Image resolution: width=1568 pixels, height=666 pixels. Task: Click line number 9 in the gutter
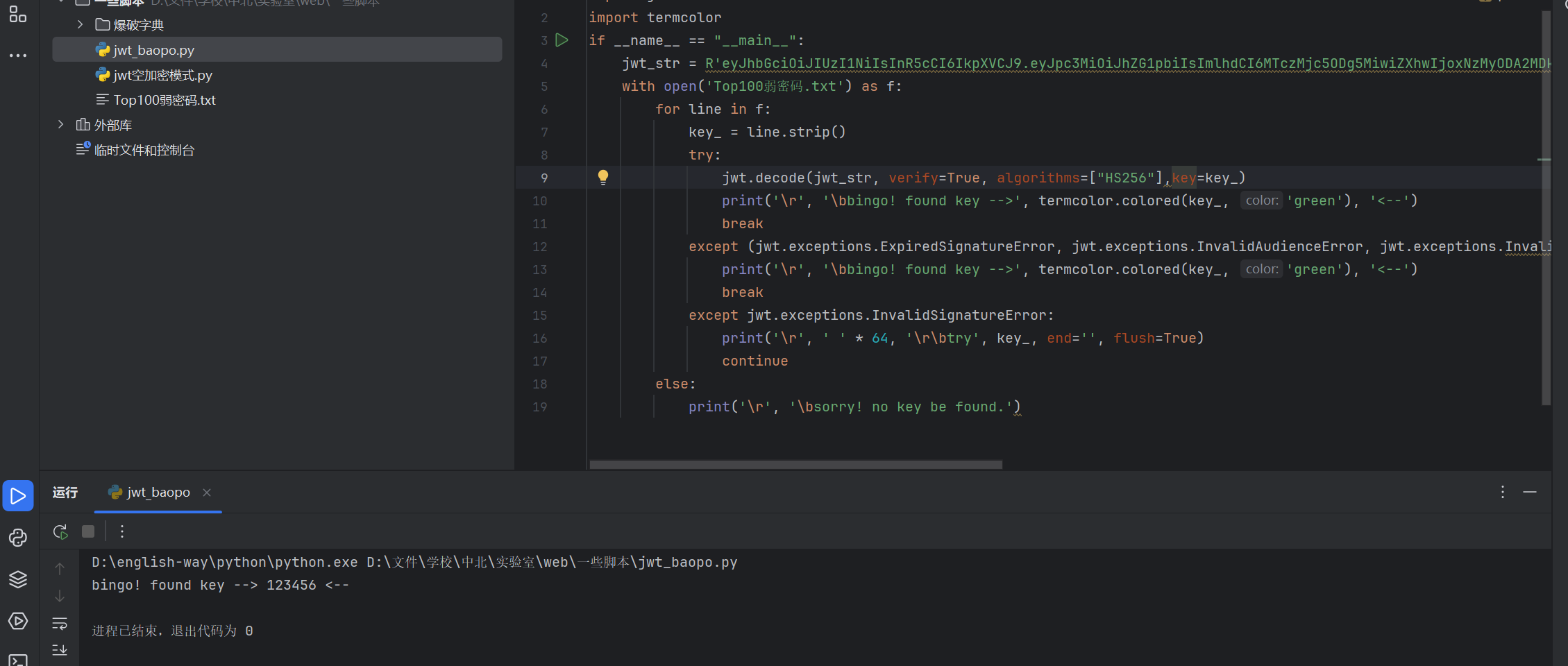[544, 178]
